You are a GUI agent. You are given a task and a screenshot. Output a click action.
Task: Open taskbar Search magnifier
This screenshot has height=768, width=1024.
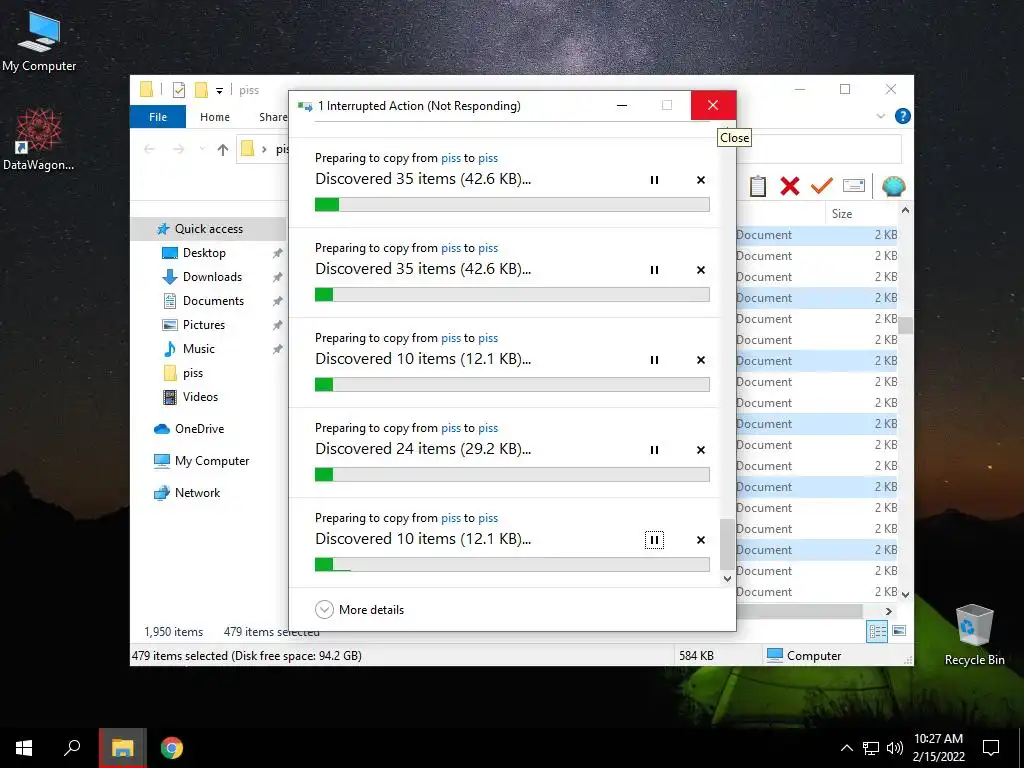[72, 748]
